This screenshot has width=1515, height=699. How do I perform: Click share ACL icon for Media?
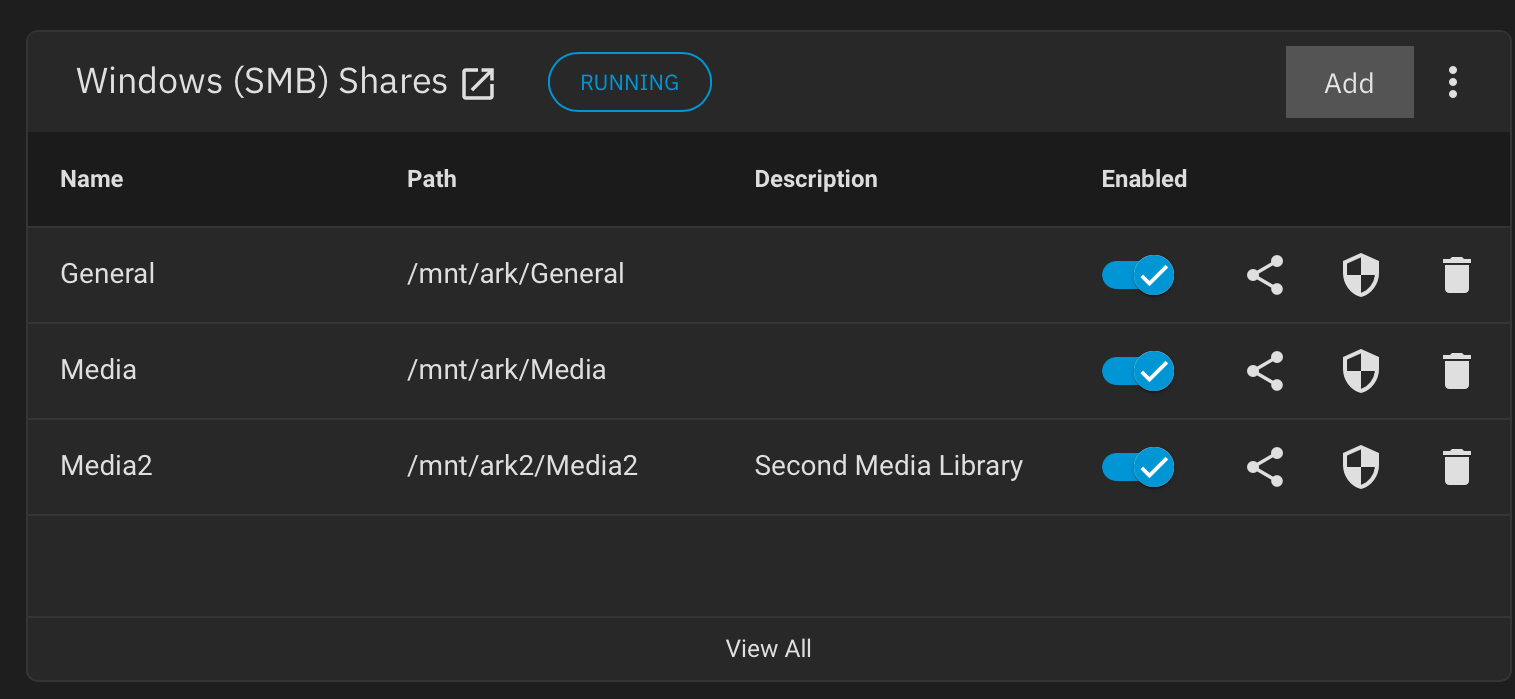click(x=1265, y=371)
